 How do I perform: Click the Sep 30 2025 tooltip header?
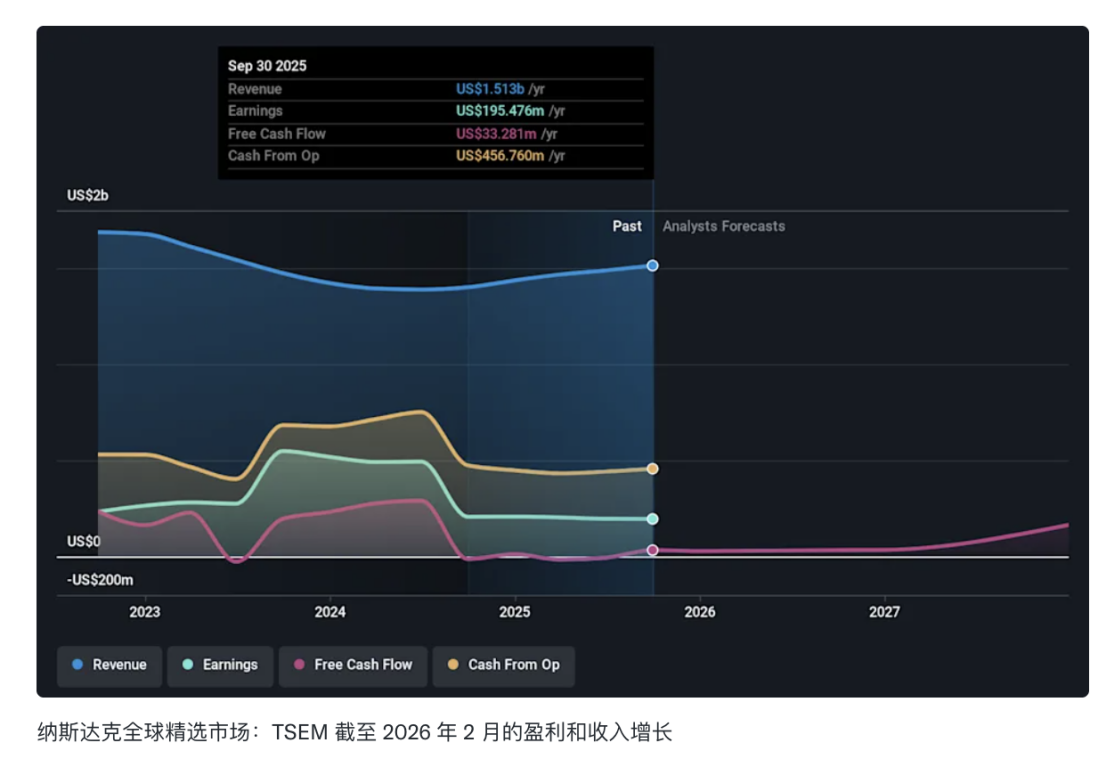[x=267, y=66]
